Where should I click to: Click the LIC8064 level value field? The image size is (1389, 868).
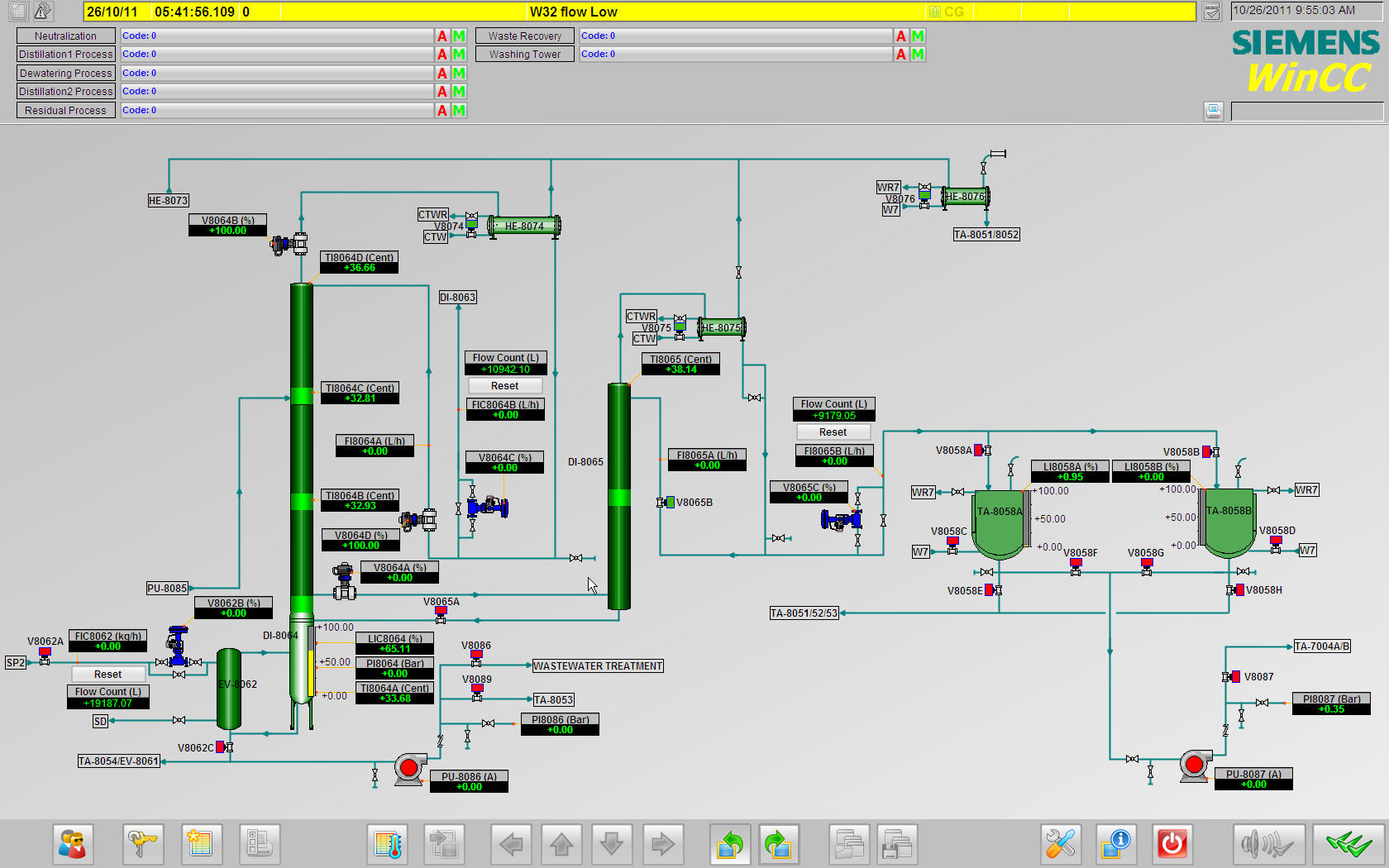point(394,649)
